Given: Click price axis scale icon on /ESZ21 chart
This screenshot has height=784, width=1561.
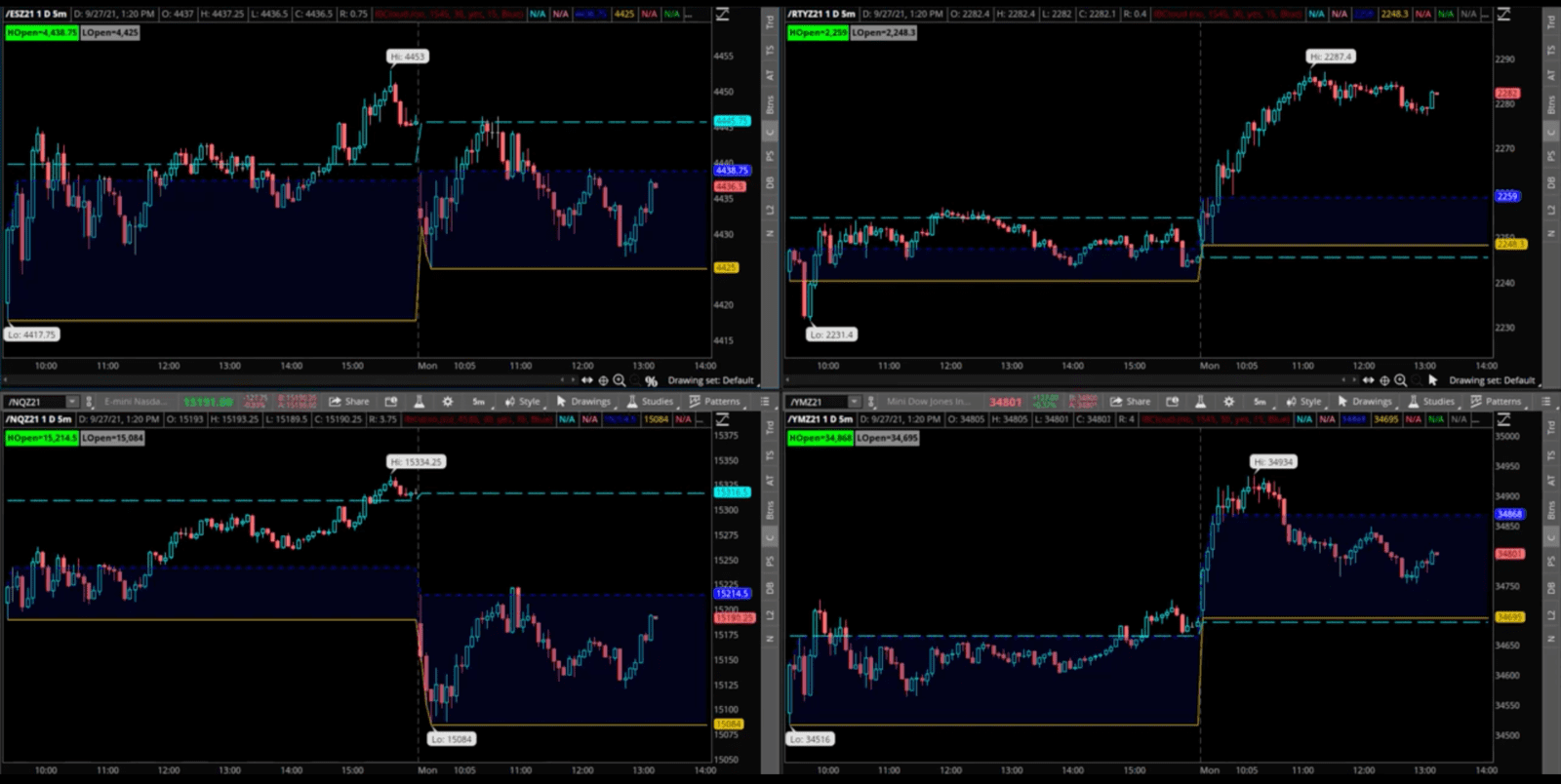Looking at the screenshot, I should 723,14.
